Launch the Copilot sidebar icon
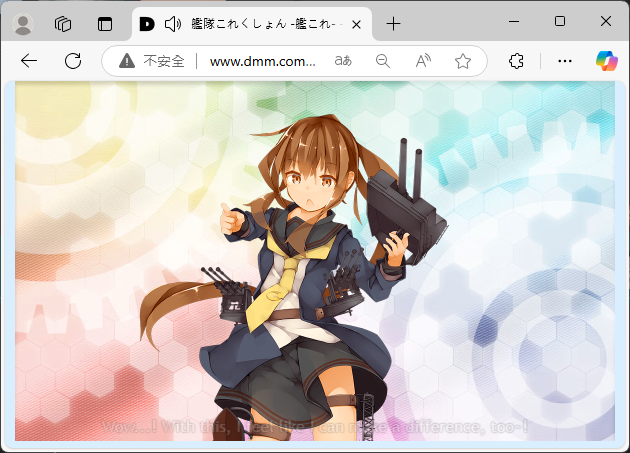The width and height of the screenshot is (630, 453). point(607,61)
